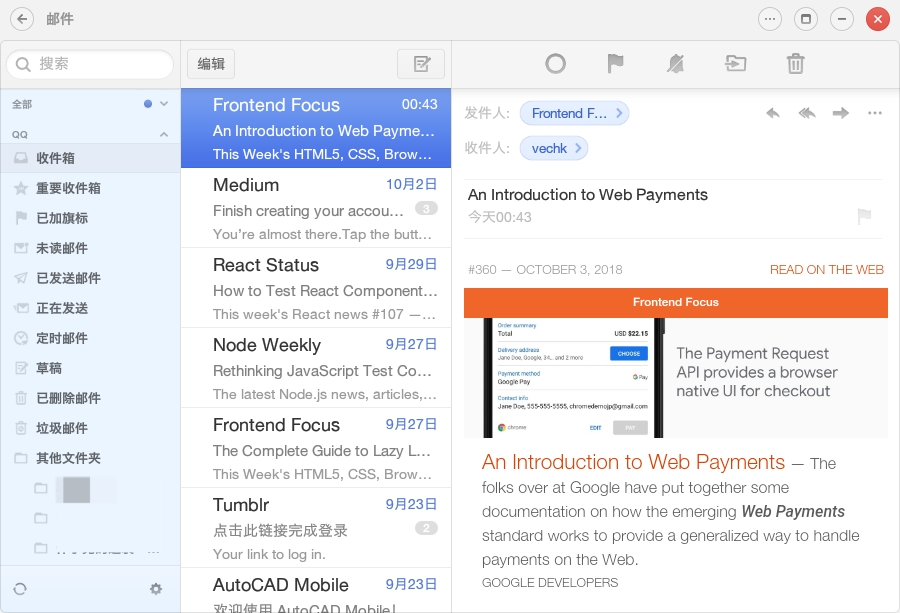Select Frontend Focus email from 00:43
Image resolution: width=900 pixels, height=613 pixels.
coord(316,128)
